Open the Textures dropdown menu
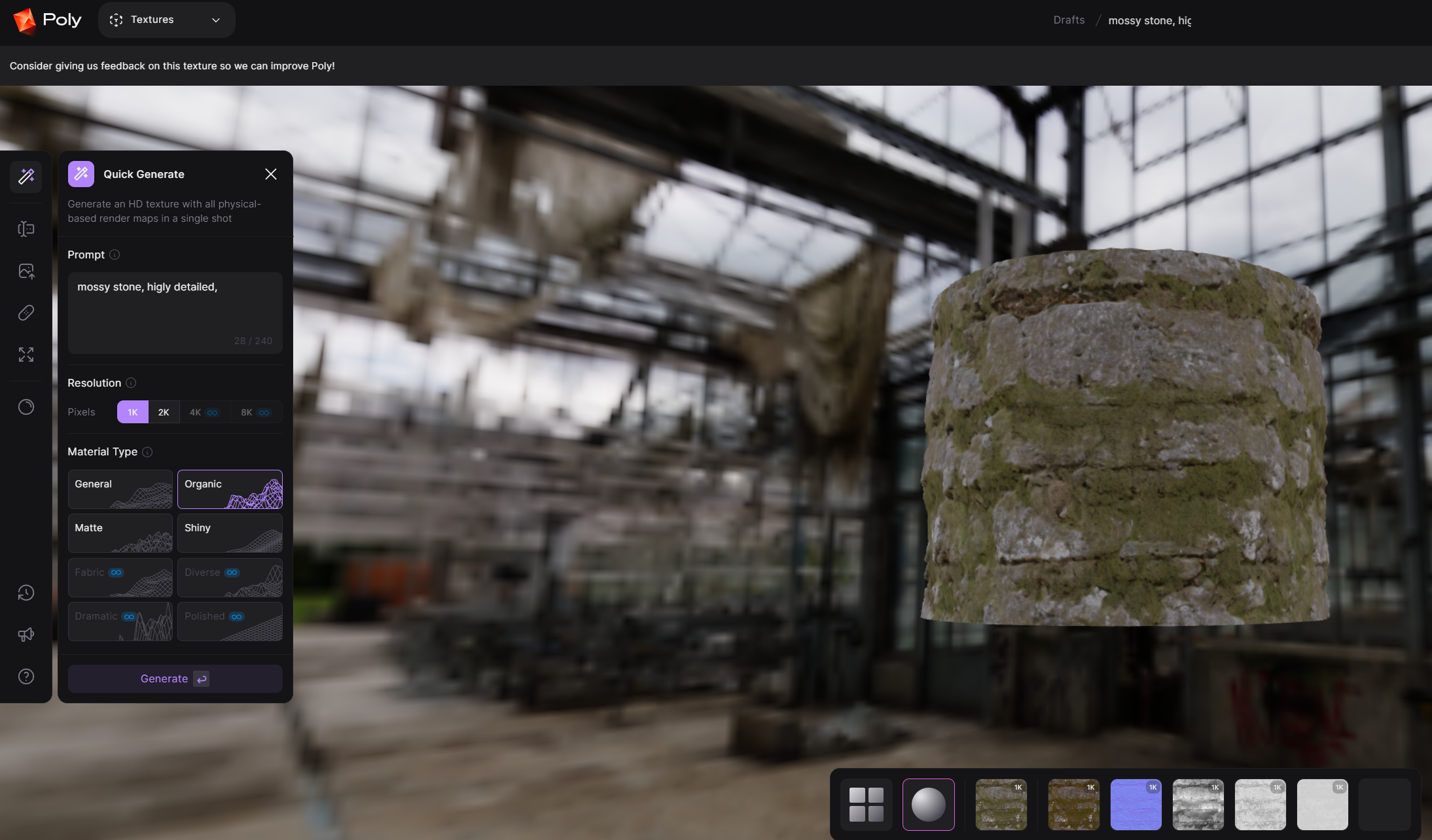 (166, 20)
